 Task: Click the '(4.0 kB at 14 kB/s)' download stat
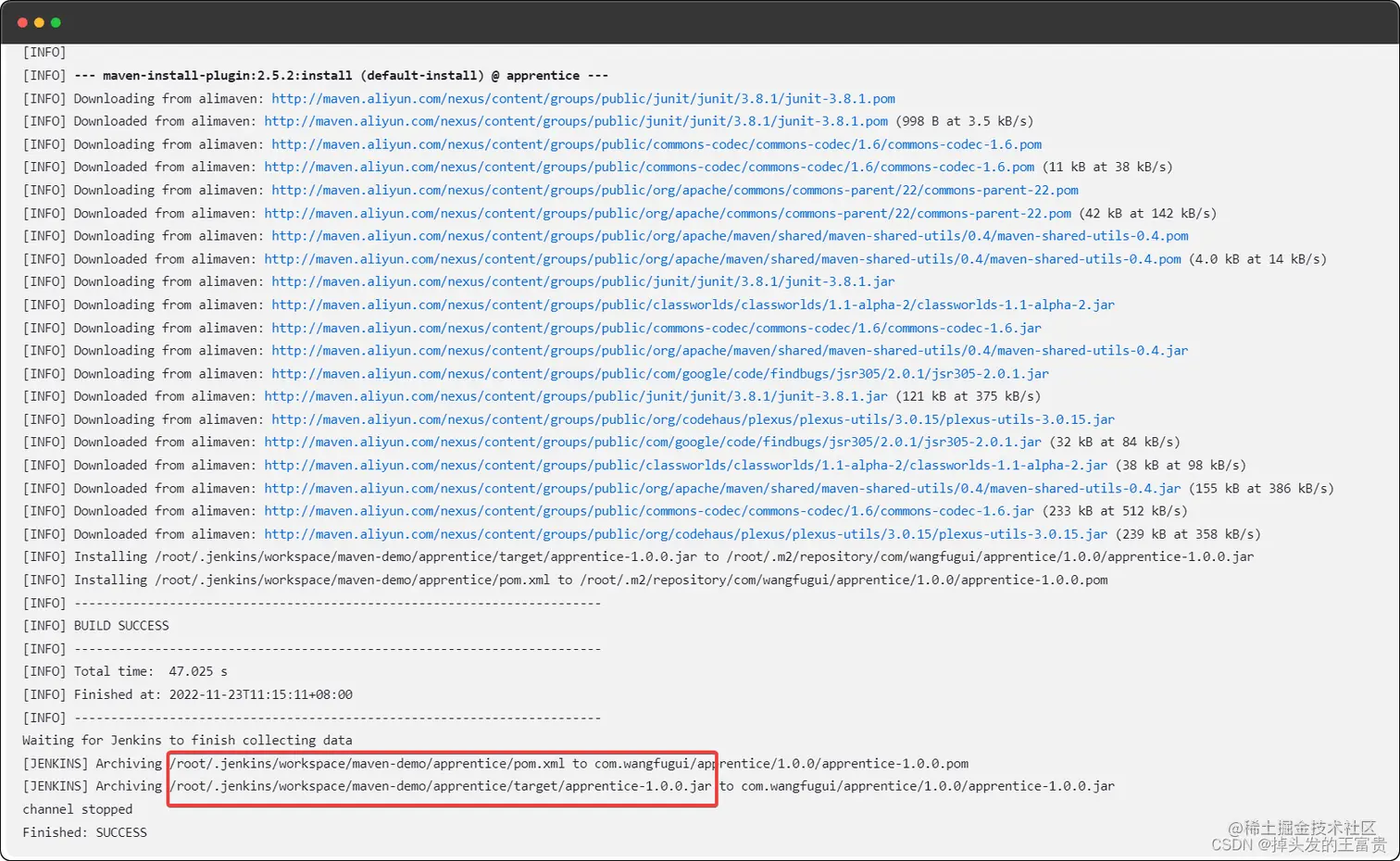(x=1257, y=259)
